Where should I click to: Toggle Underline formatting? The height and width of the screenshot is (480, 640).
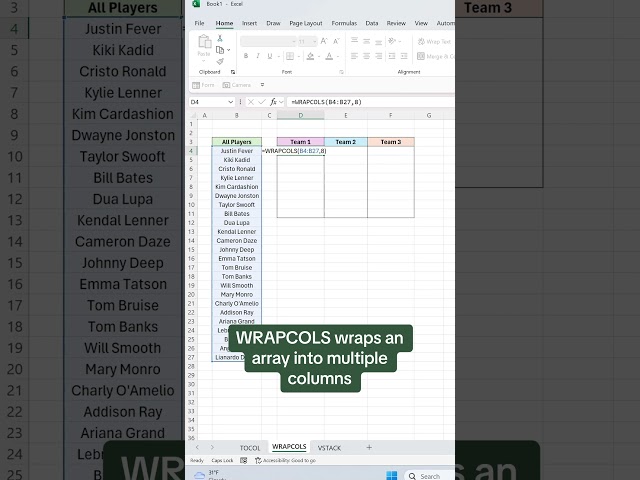click(x=270, y=56)
